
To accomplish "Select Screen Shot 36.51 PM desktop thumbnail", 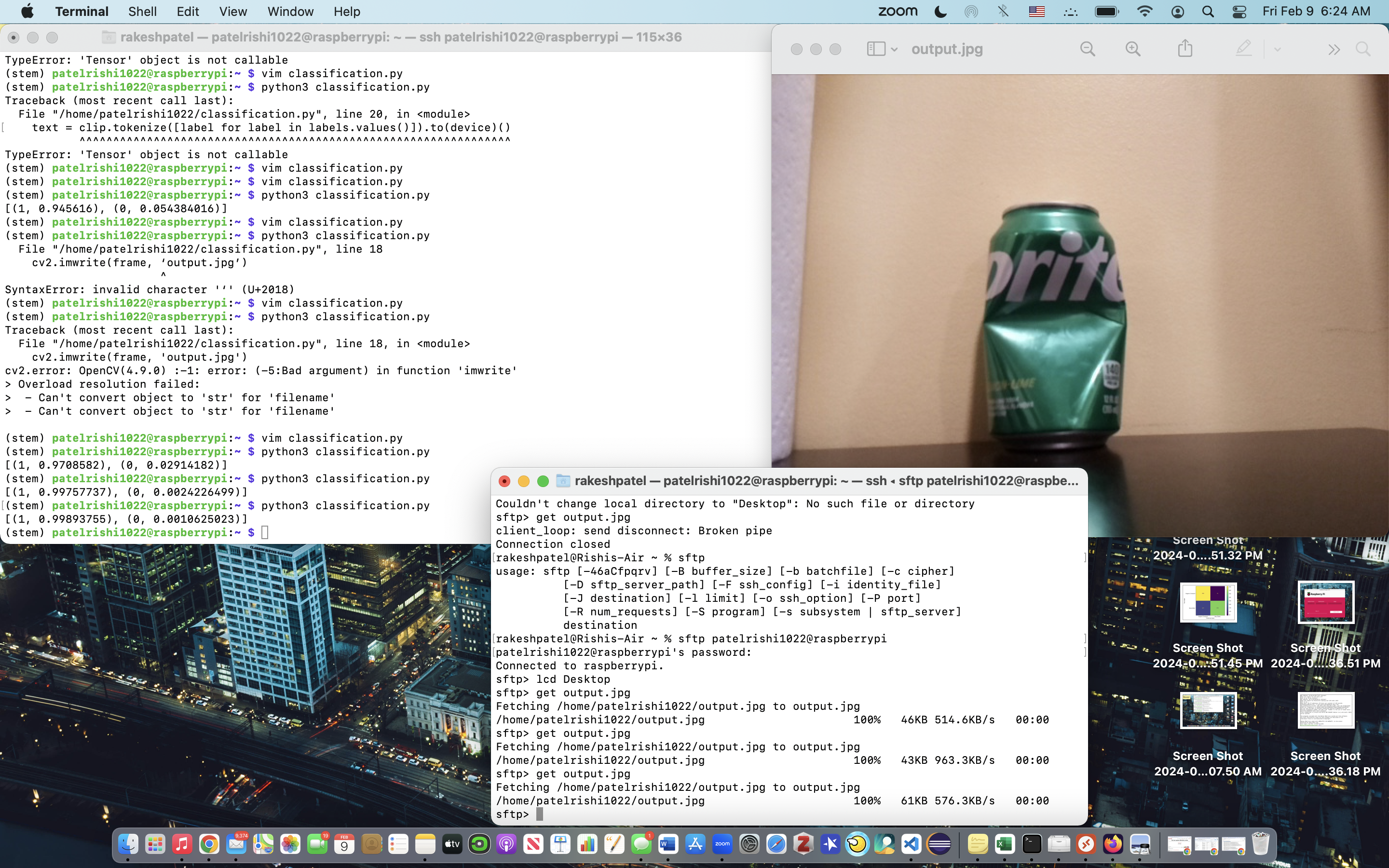I will pos(1325,602).
